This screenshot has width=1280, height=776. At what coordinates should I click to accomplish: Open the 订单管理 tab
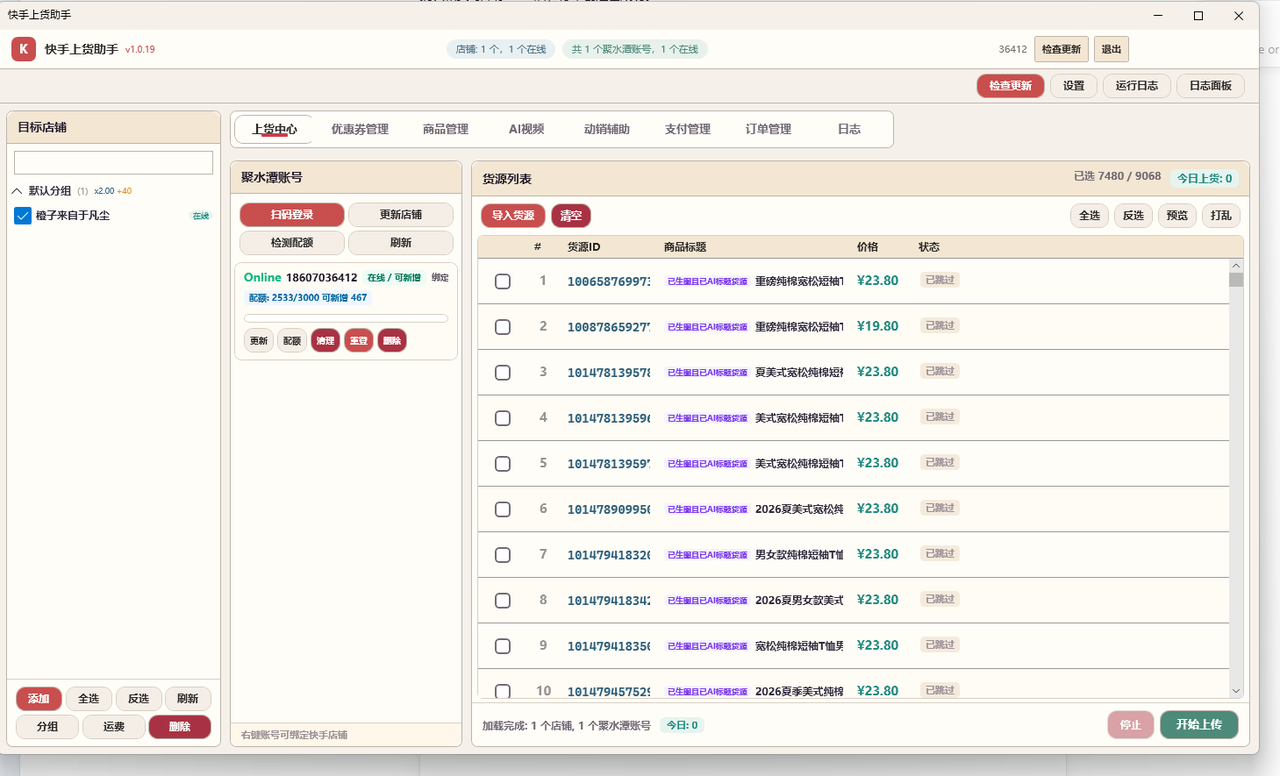[768, 129]
